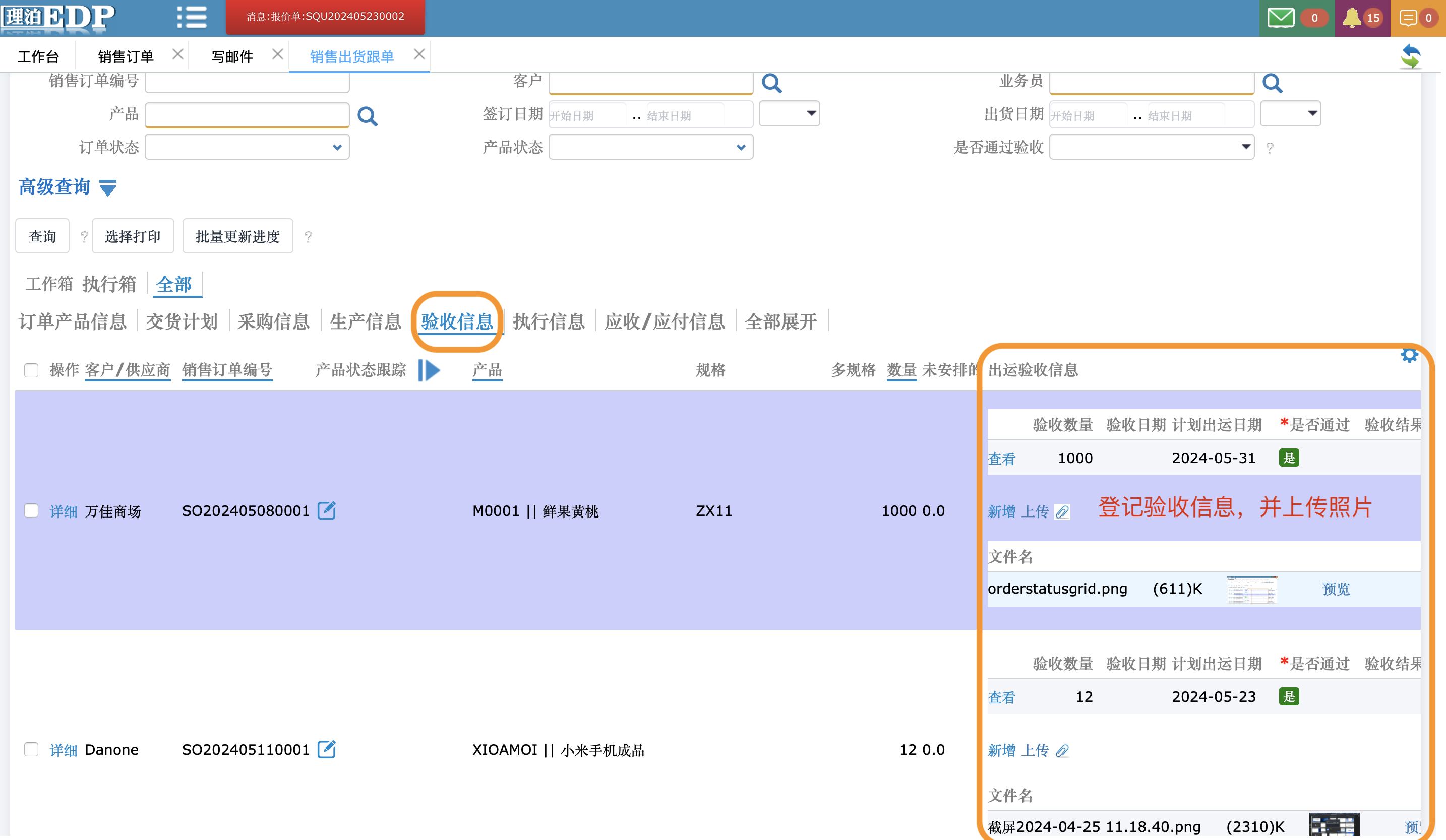Select the 执行信息 tab
Image resolution: width=1446 pixels, height=840 pixels.
tap(549, 321)
